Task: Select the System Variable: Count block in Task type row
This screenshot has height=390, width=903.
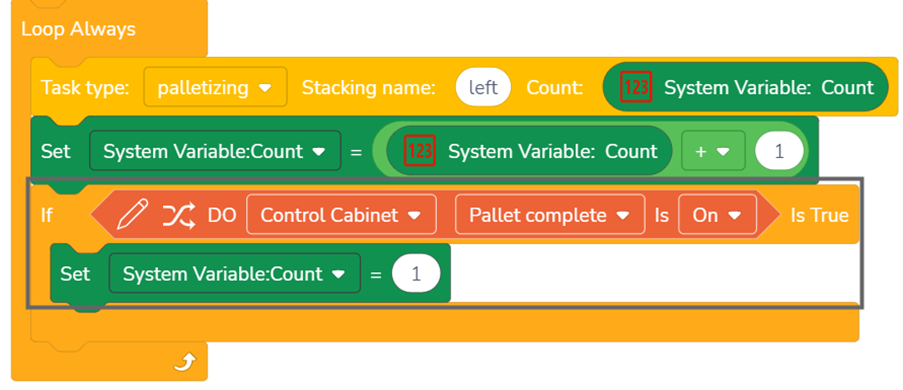Action: tap(745, 88)
